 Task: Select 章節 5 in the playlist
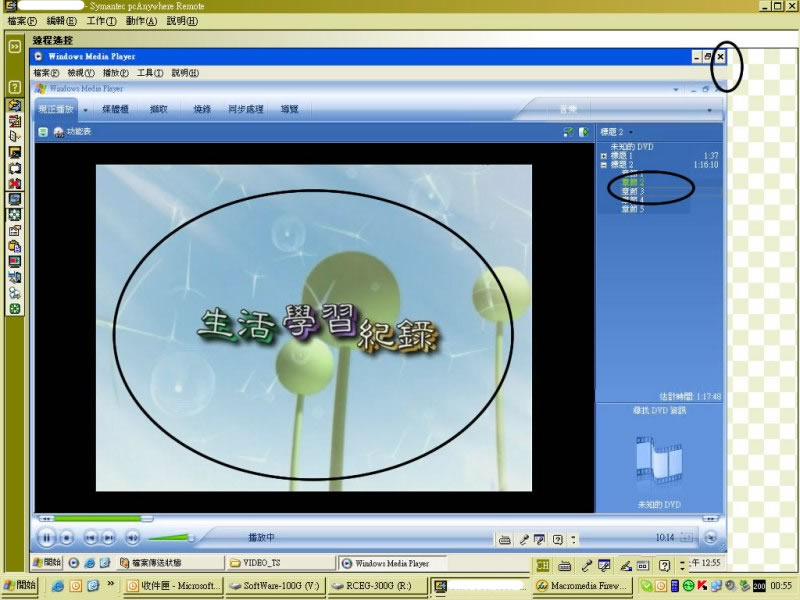click(633, 209)
